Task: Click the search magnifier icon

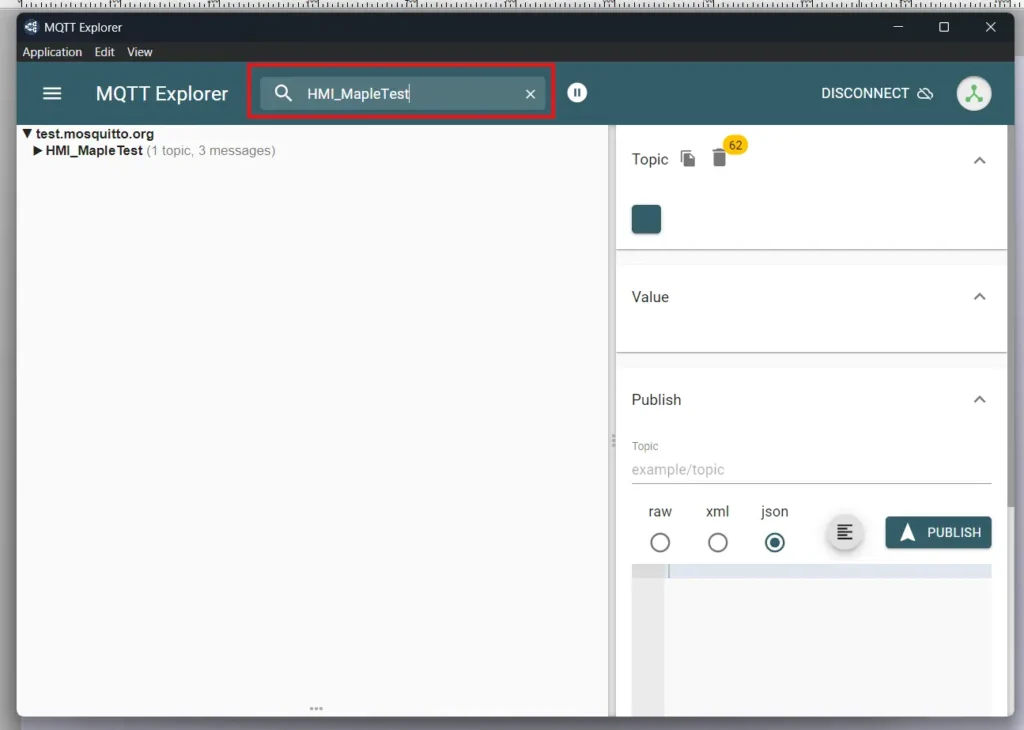Action: pyautogui.click(x=283, y=93)
